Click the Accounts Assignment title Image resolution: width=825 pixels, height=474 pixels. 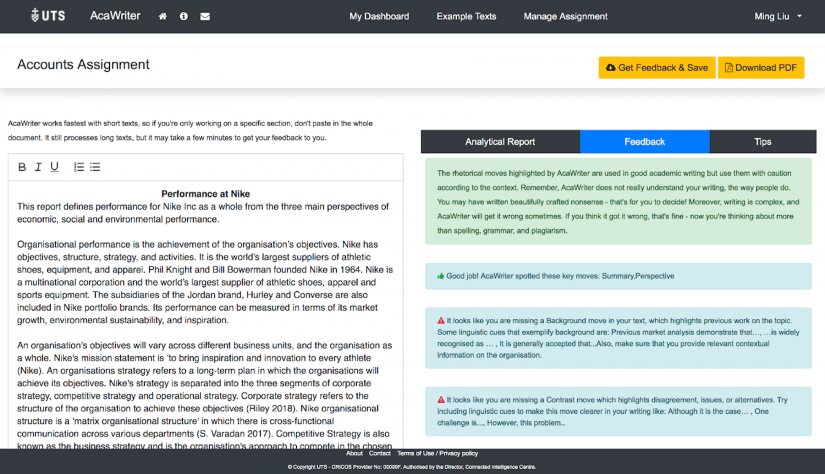click(x=83, y=64)
